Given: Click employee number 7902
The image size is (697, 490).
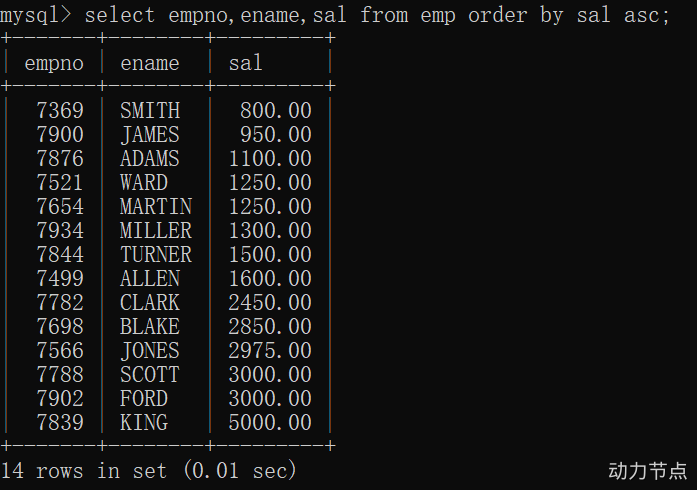Looking at the screenshot, I should 60,398.
